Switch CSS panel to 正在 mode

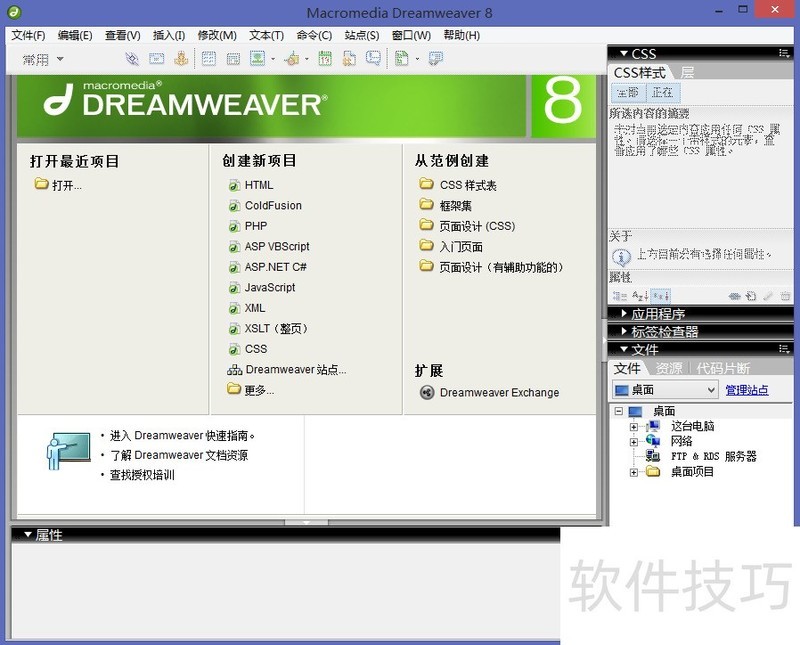click(x=662, y=92)
